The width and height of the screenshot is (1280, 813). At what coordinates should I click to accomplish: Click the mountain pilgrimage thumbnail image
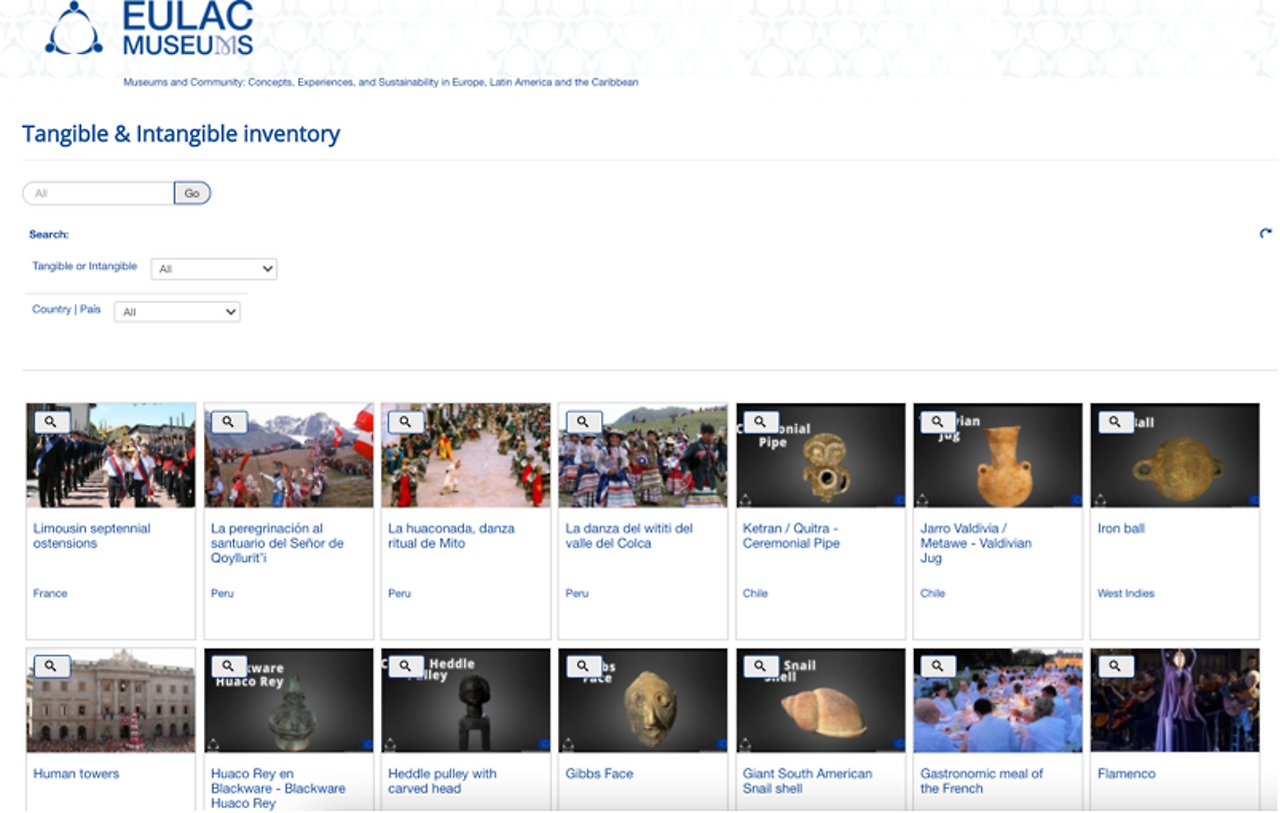(x=289, y=455)
